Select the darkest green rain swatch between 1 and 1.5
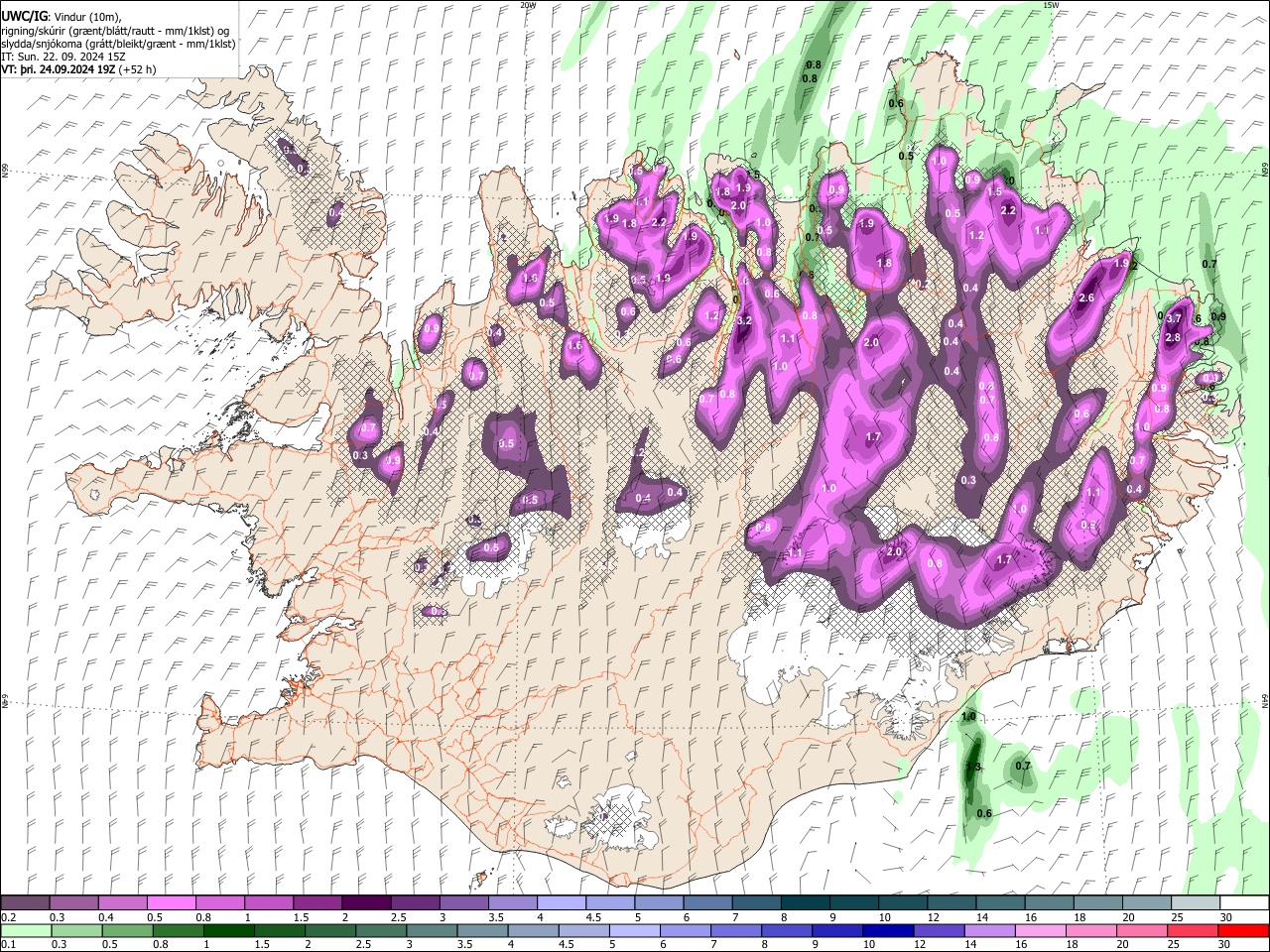 coord(228,930)
